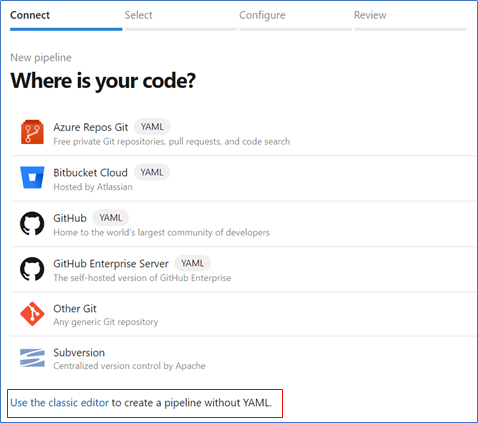This screenshot has height=423, width=478.
Task: Select the Subversion source title
Action: point(79,353)
